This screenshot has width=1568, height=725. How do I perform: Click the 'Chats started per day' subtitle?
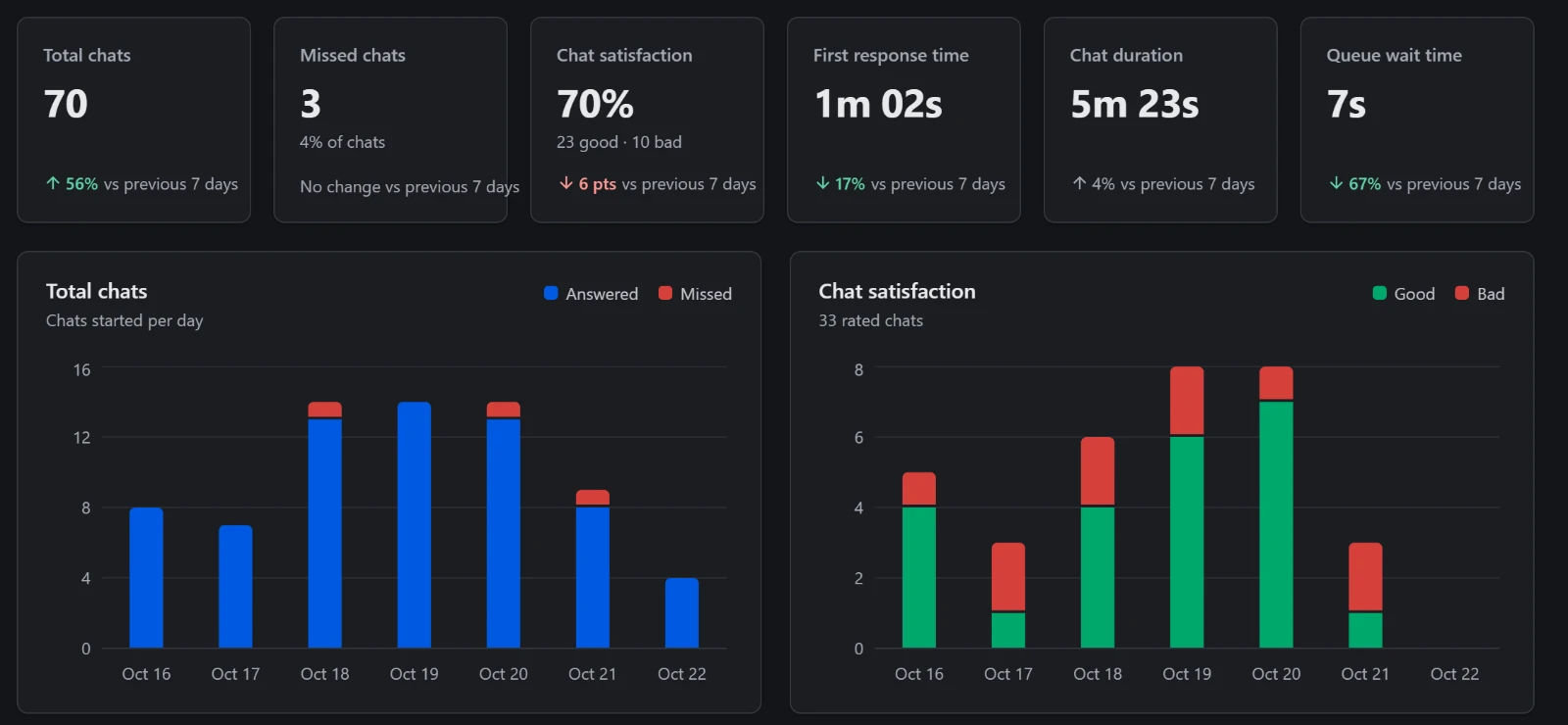tap(124, 320)
